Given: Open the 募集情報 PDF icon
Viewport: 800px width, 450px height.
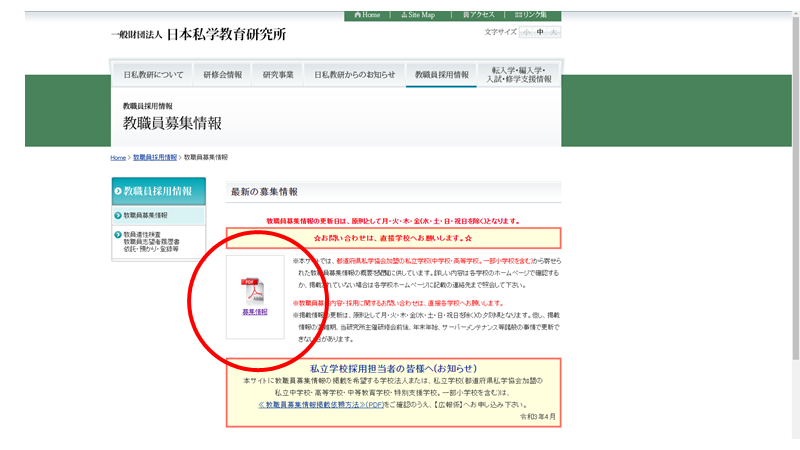Looking at the screenshot, I should click(x=253, y=290).
